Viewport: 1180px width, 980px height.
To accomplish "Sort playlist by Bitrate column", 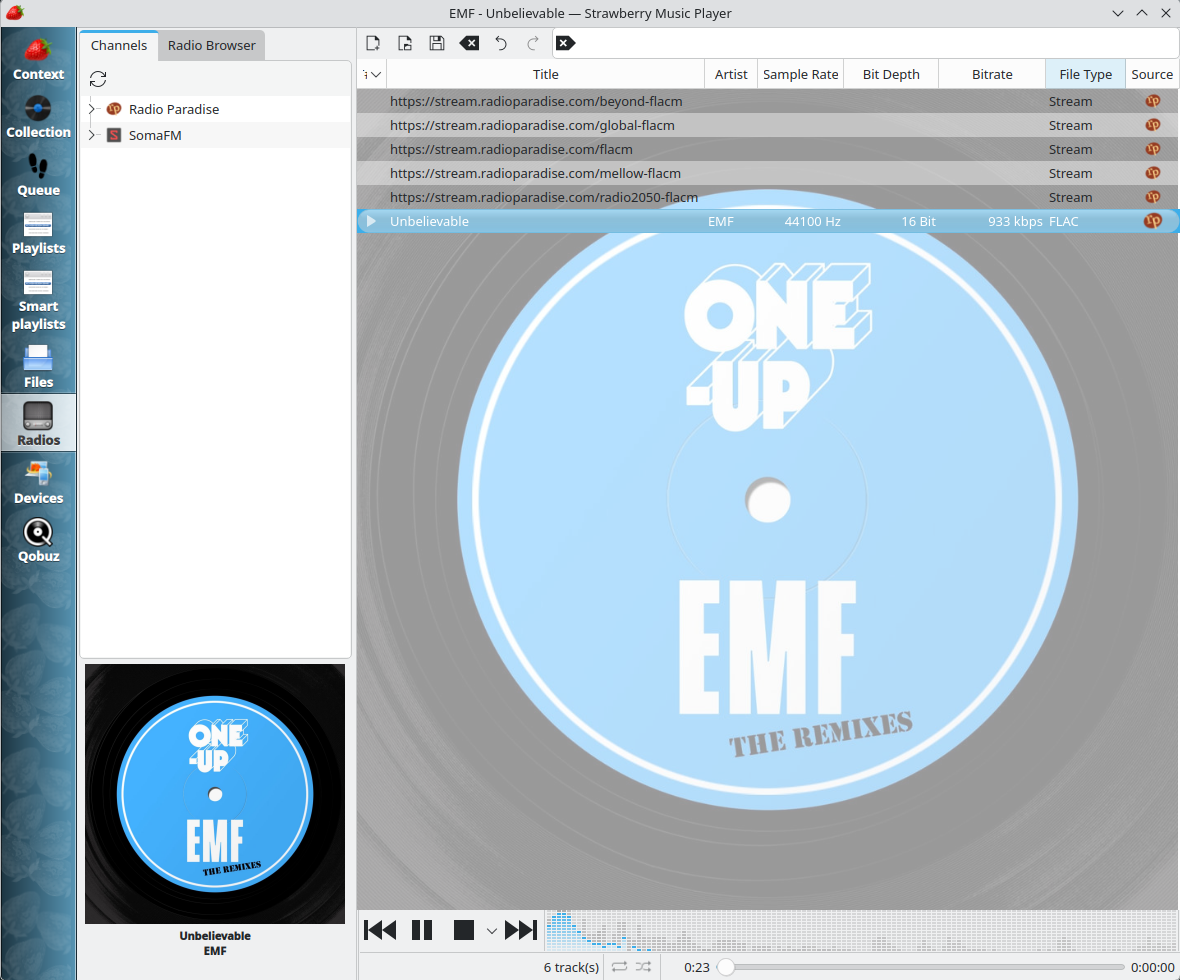I will point(992,75).
